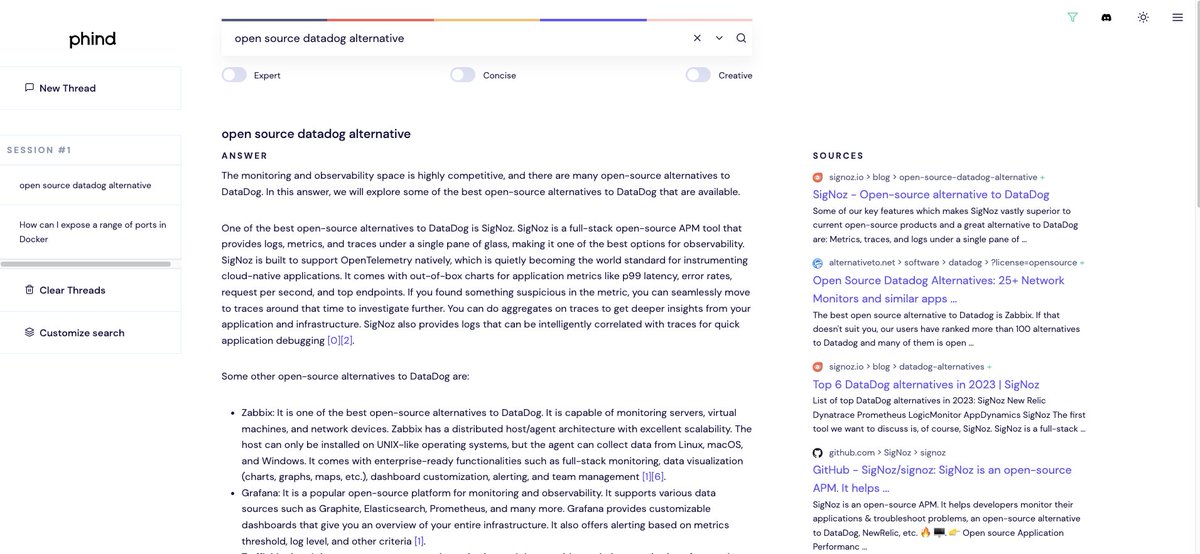Click the ANSWER heading
Viewport: 1200px width, 554px height.
coord(245,156)
